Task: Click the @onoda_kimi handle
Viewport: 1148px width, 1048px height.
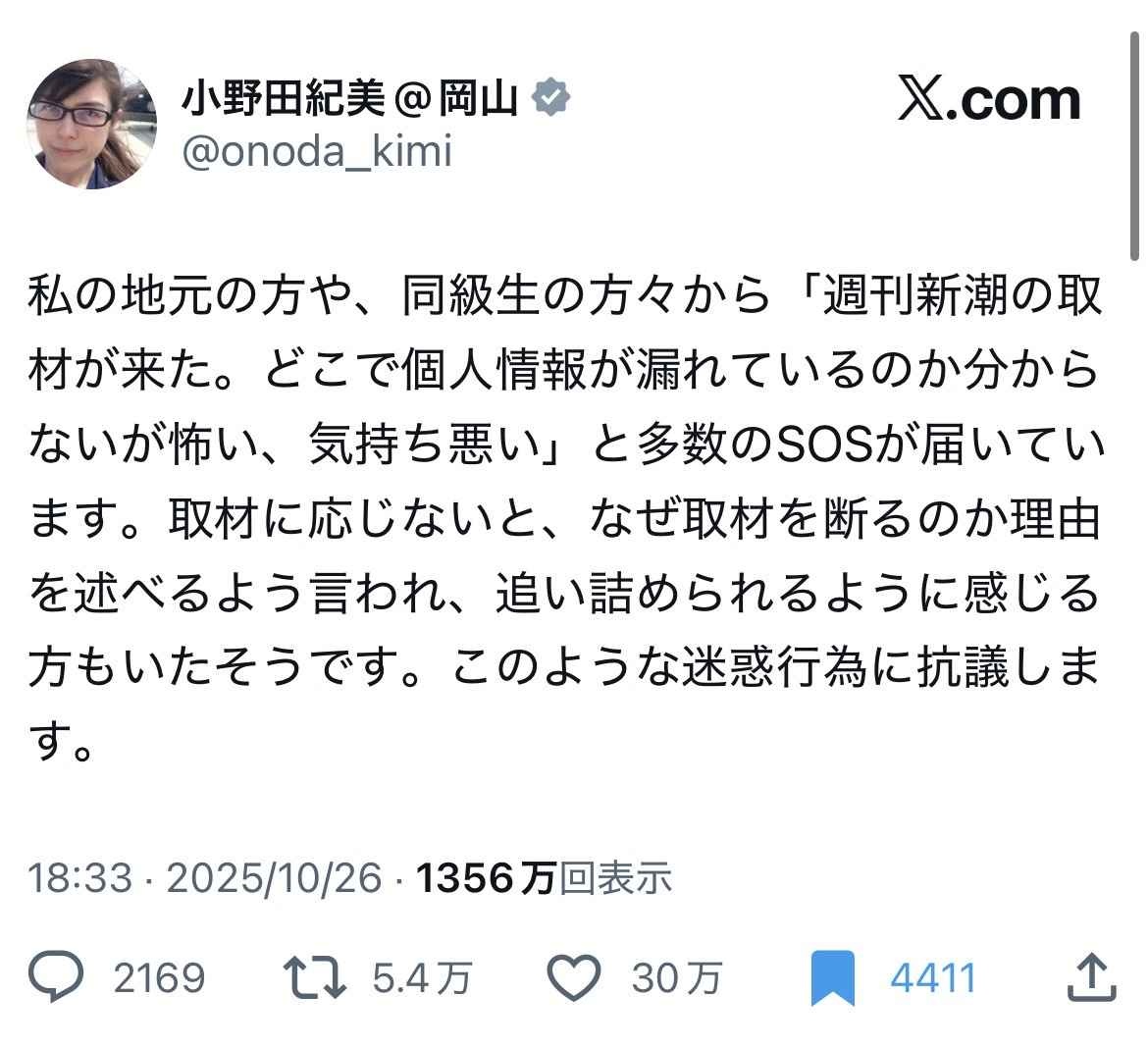Action: [x=316, y=151]
